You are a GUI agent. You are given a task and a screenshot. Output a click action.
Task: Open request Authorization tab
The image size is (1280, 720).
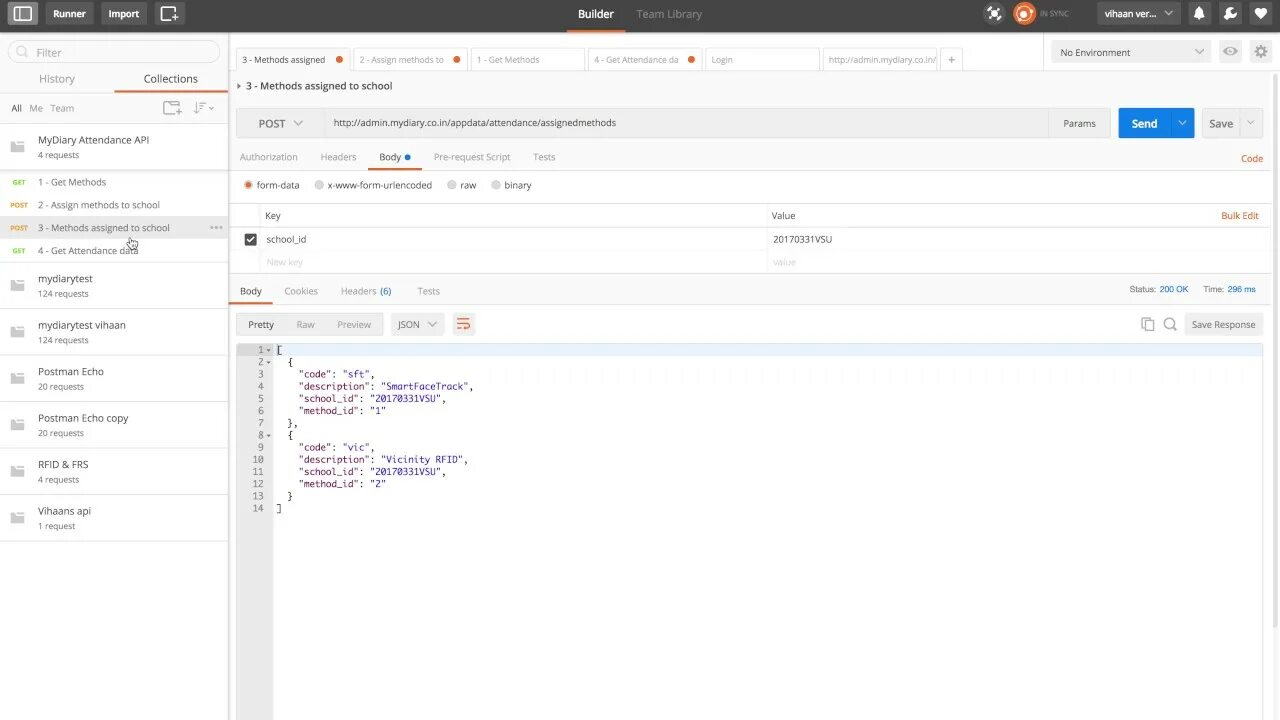[269, 157]
